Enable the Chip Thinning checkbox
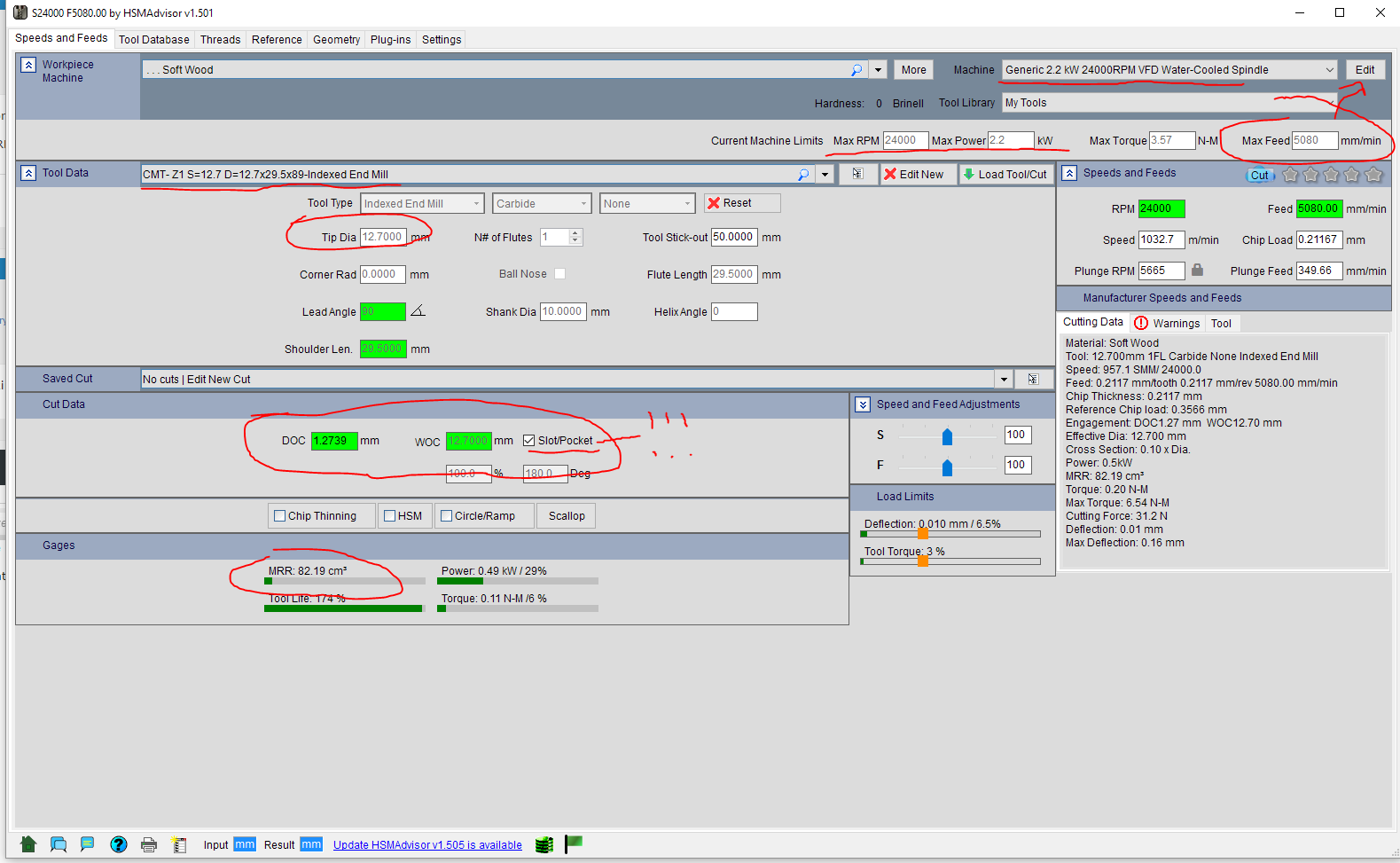 (x=280, y=516)
